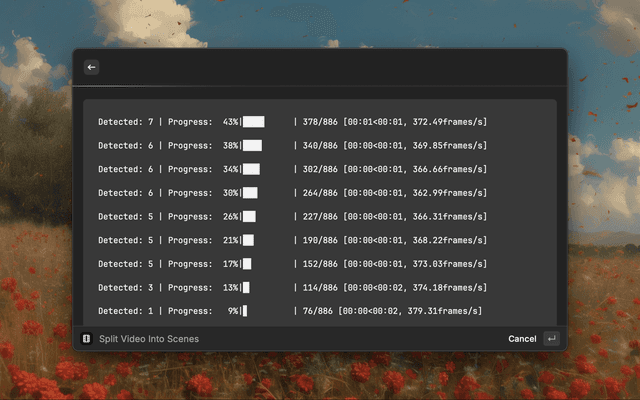The image size is (640, 400).
Task: Click the Split Video command icon
Action: (86, 339)
